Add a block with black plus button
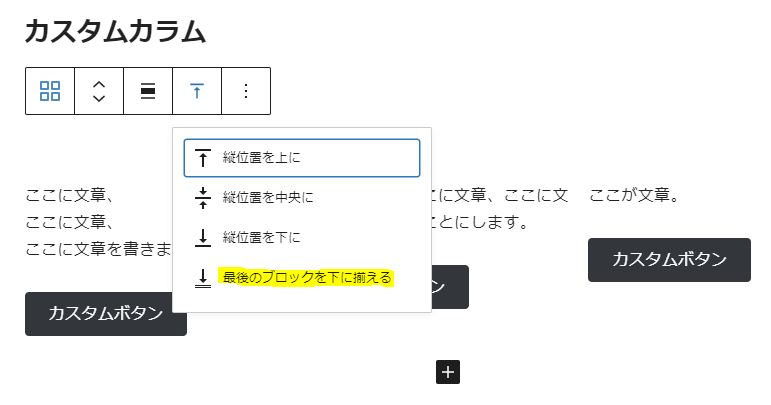 tap(448, 372)
